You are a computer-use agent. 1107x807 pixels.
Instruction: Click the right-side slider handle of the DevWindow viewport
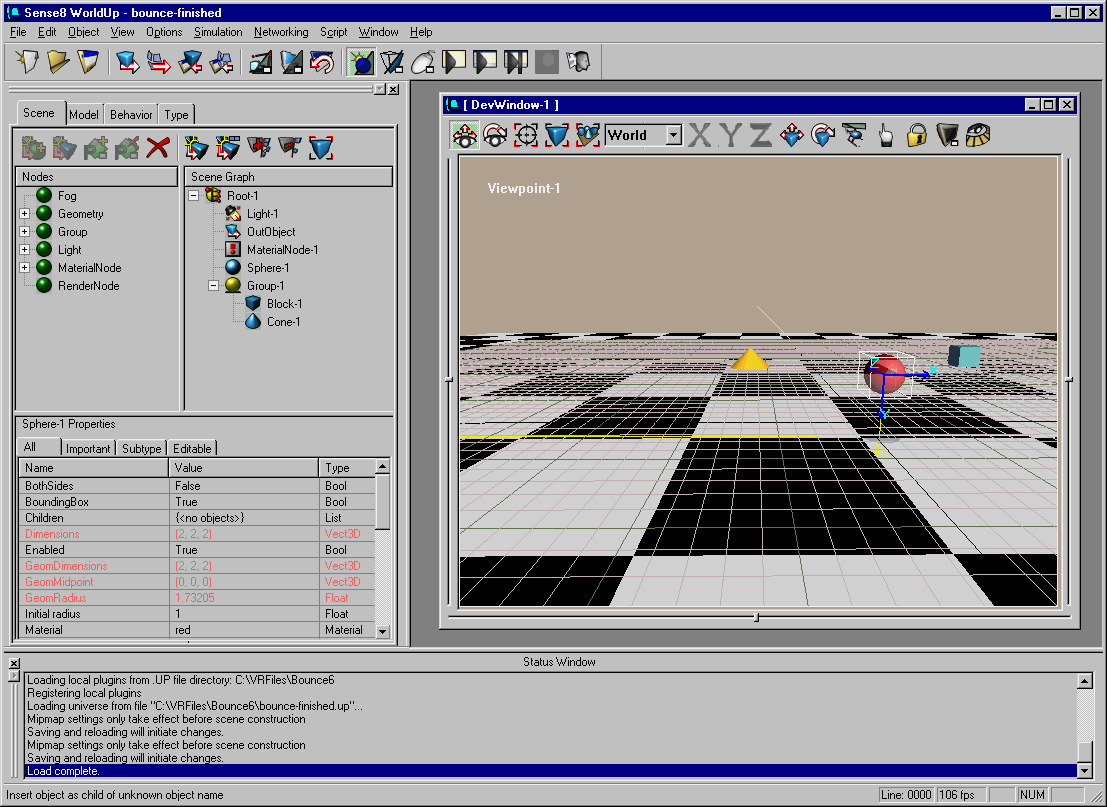(x=1069, y=379)
